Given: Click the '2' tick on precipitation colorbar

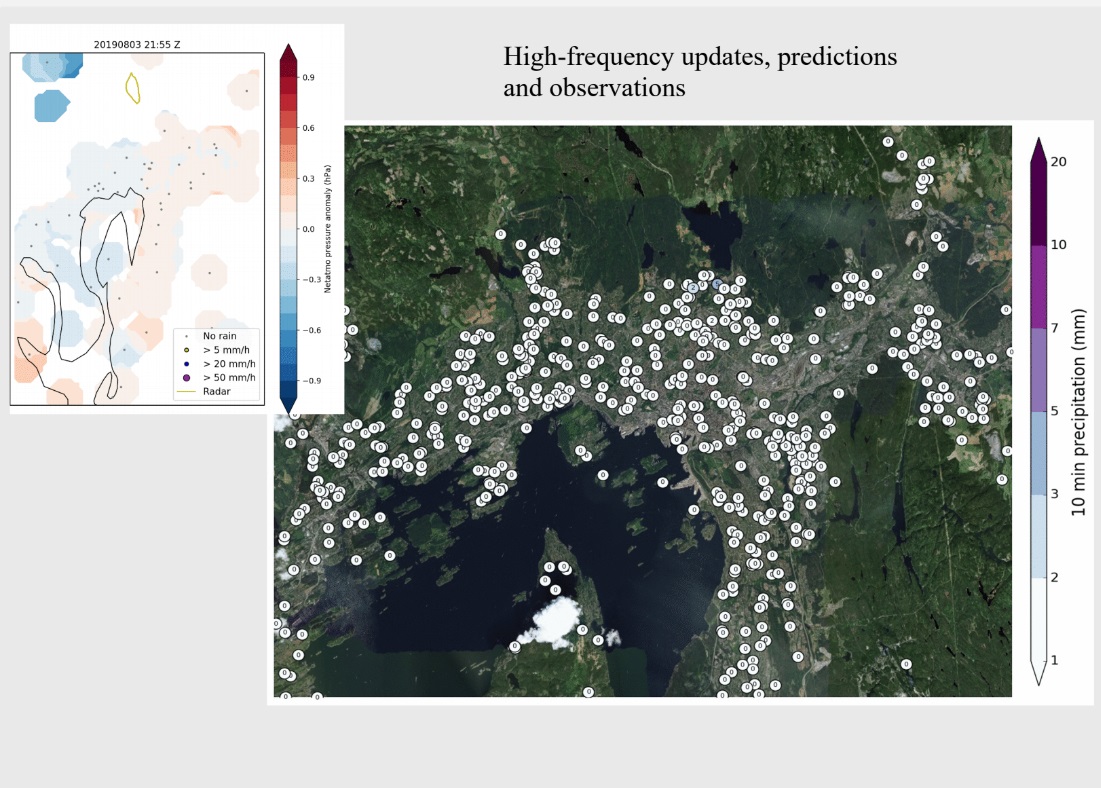Looking at the screenshot, I should click(x=1054, y=577).
